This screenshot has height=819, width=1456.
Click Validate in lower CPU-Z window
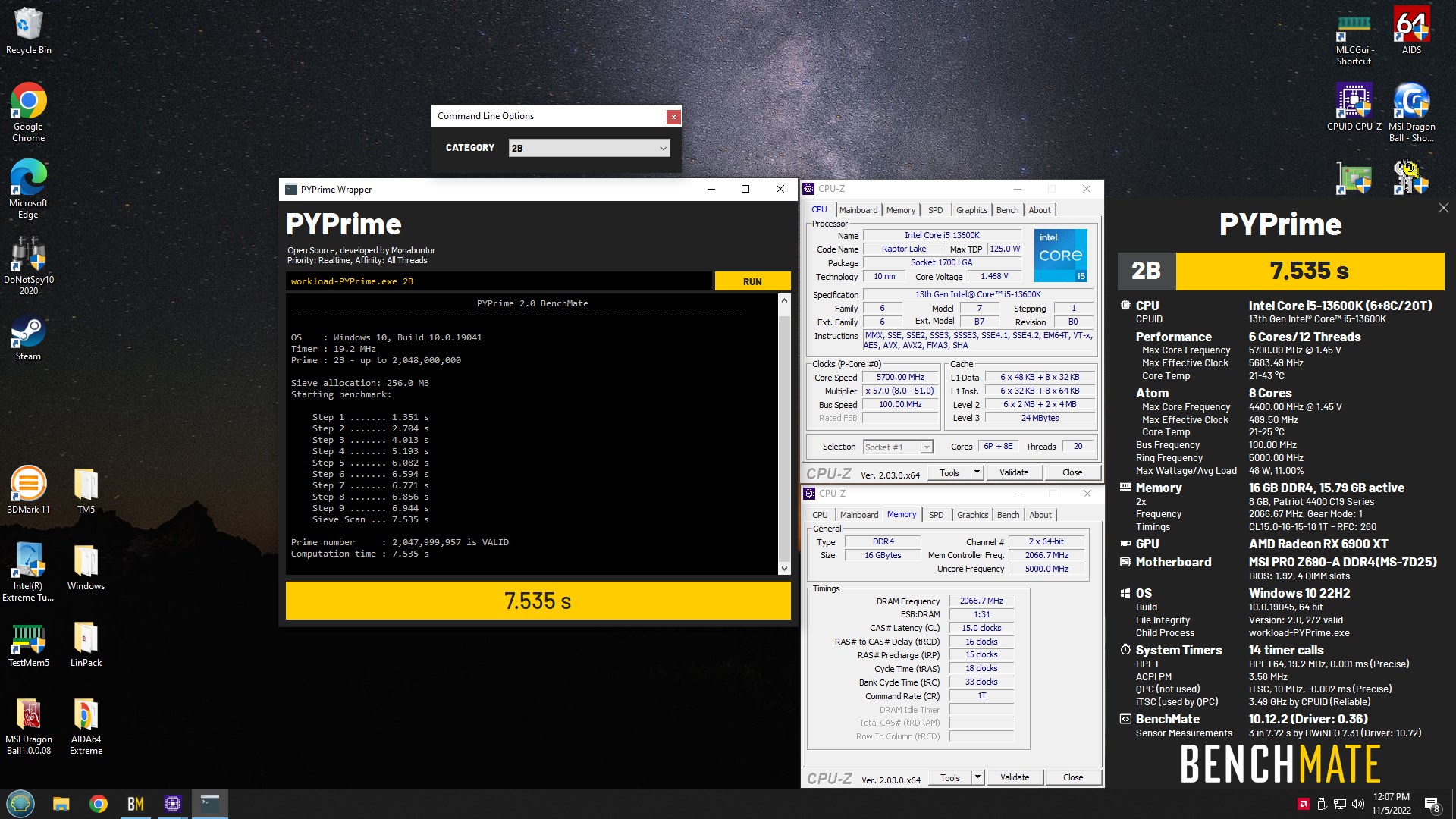(x=1015, y=777)
